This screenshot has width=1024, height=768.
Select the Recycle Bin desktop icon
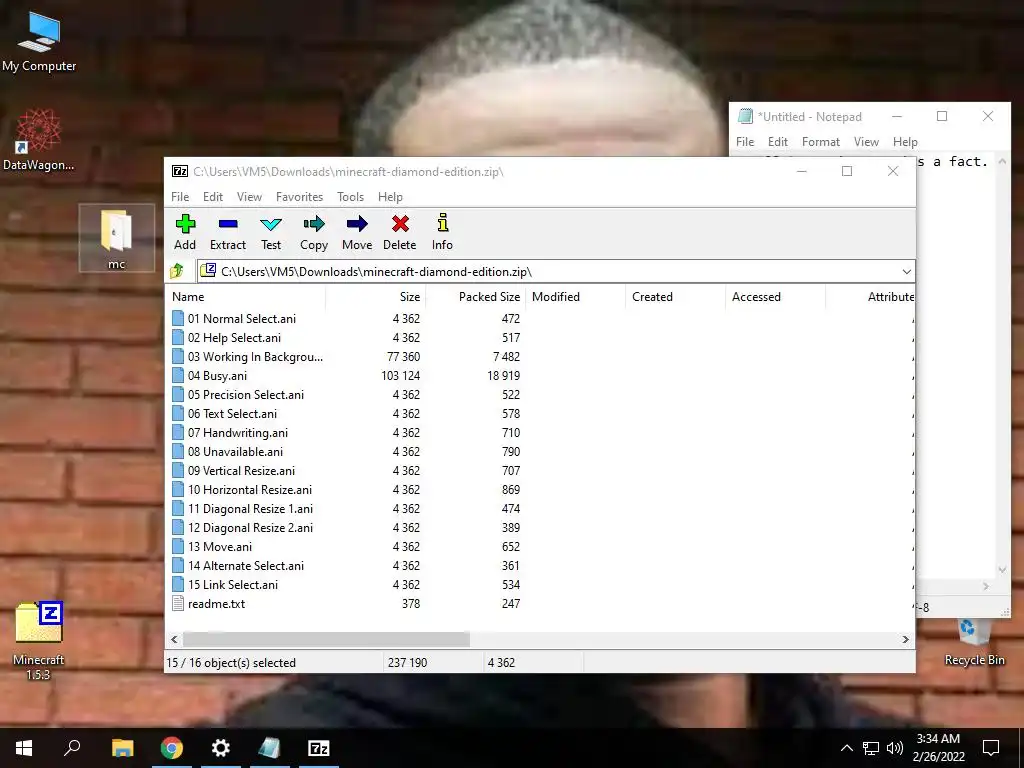click(974, 643)
